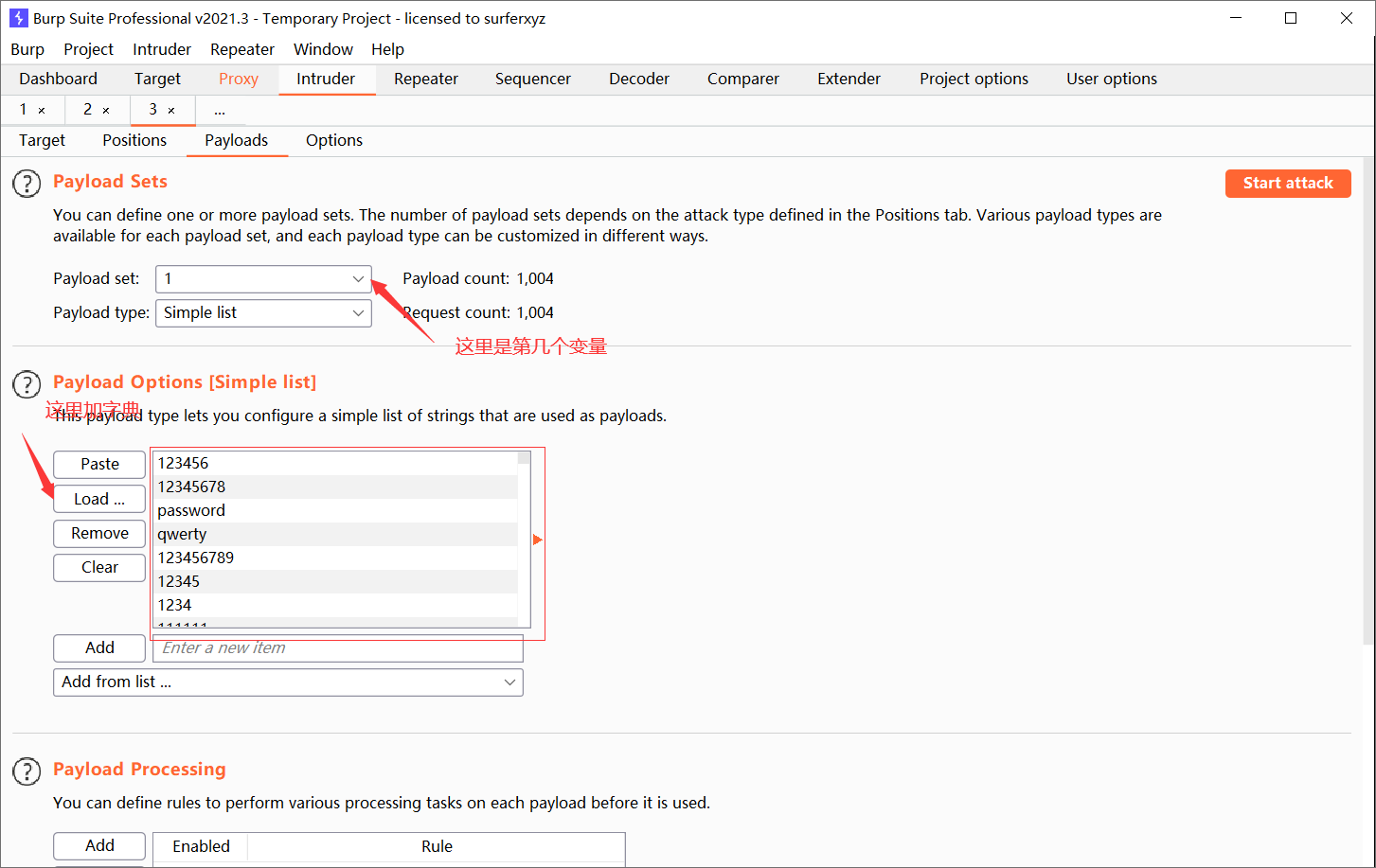Select payload 12345 in list
The height and width of the screenshot is (868, 1376).
point(335,581)
